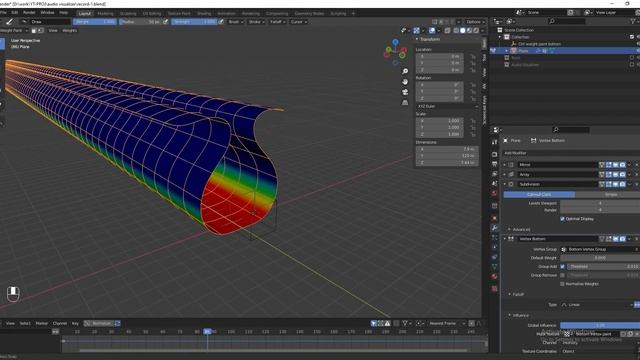Screen dimensions: 640x360
Task: Enable Normalize Weights checkbox
Action: point(562,284)
